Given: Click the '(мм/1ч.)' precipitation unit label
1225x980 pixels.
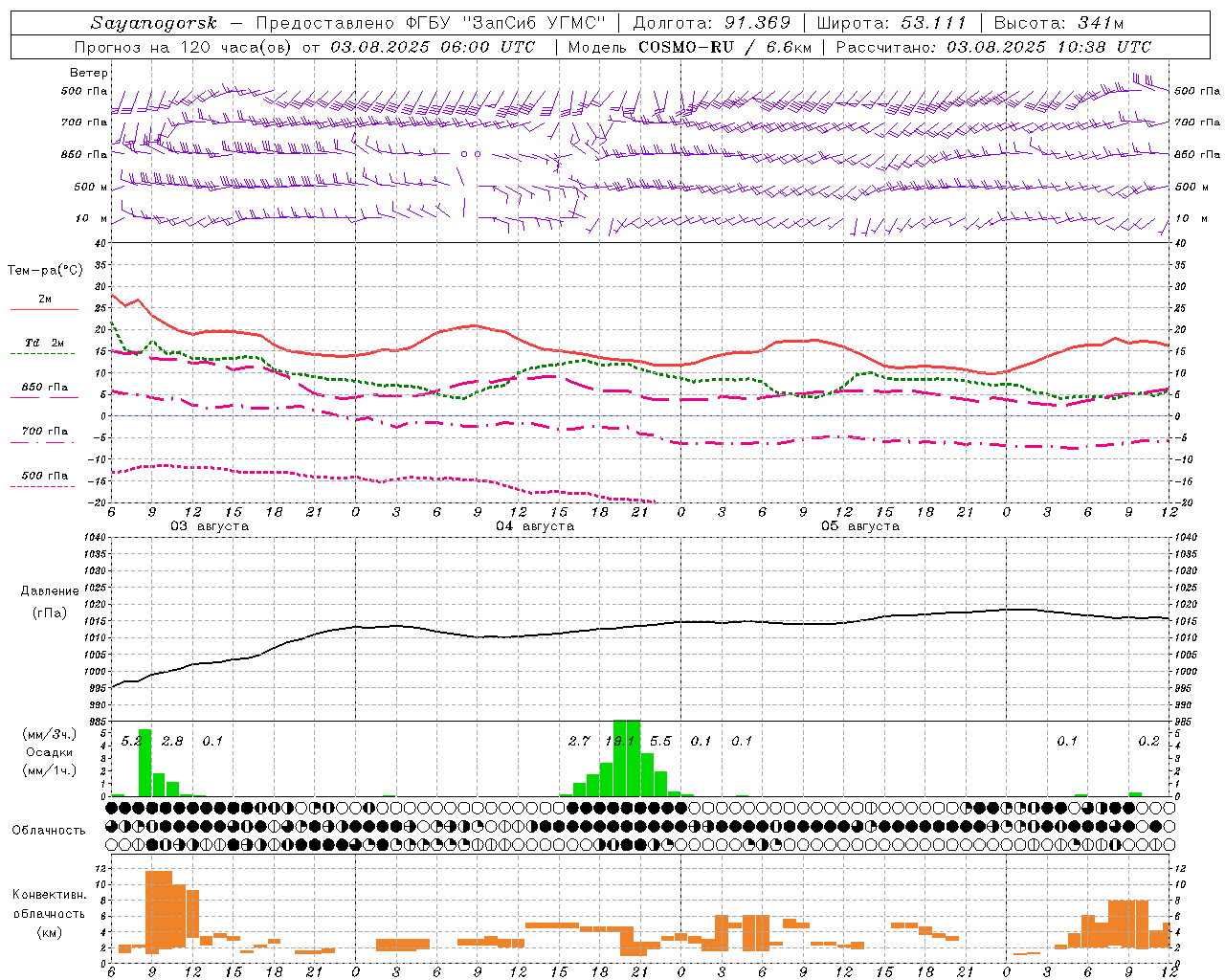Looking at the screenshot, I should [50, 770].
